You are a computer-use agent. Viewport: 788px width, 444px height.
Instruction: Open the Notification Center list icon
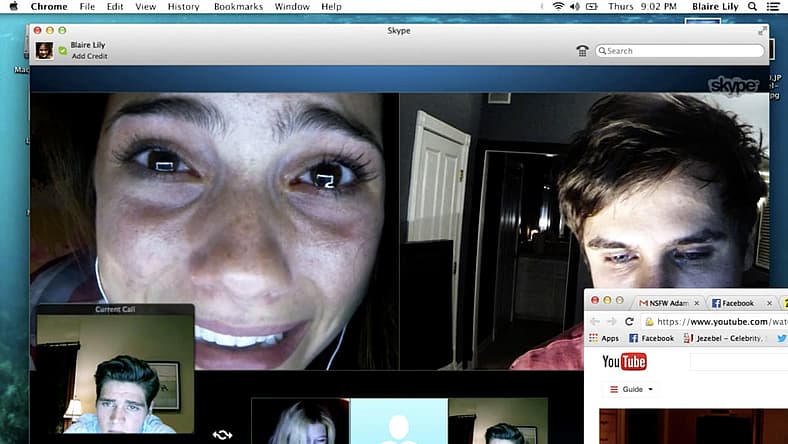tap(773, 7)
